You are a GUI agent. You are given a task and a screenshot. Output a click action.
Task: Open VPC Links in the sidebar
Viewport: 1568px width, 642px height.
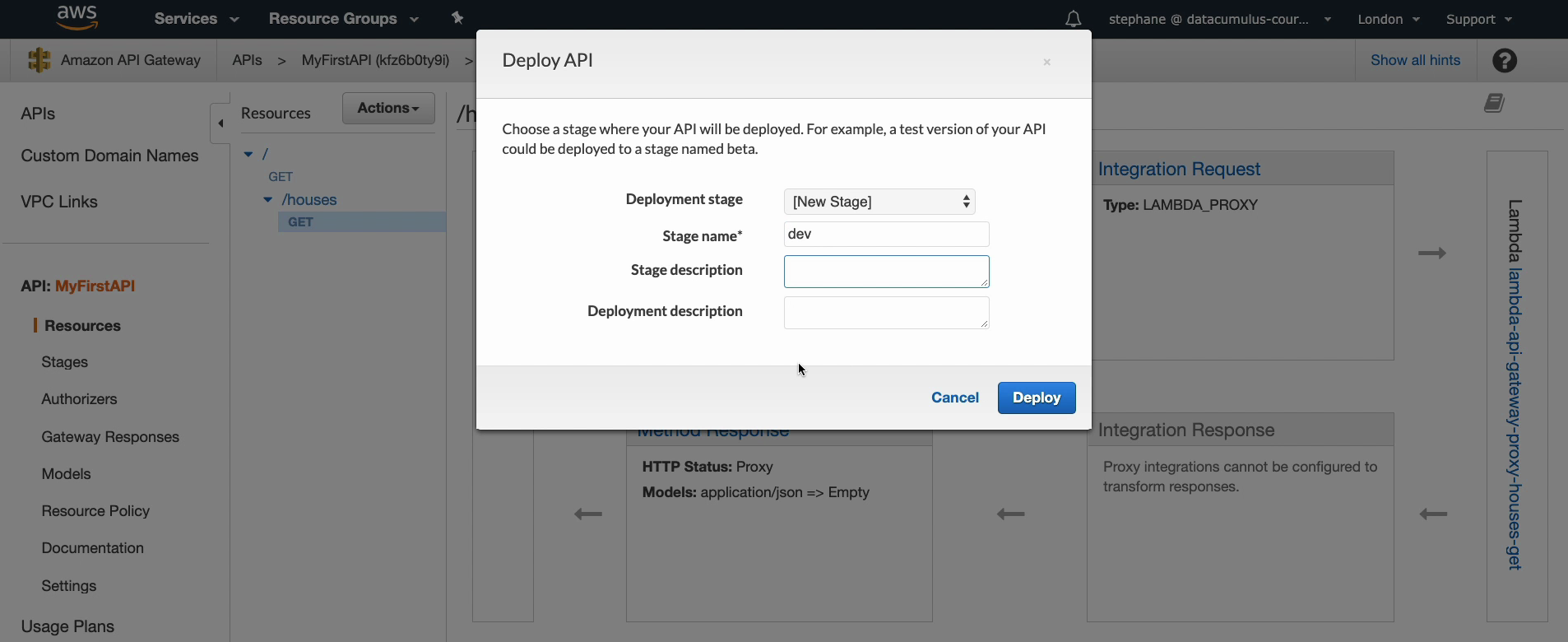(x=59, y=202)
